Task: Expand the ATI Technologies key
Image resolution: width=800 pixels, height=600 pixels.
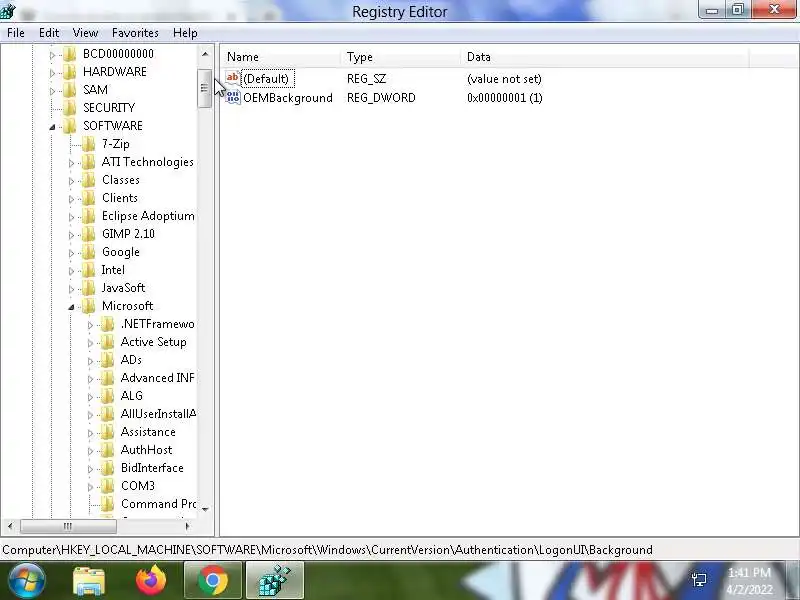Action: click(x=71, y=163)
